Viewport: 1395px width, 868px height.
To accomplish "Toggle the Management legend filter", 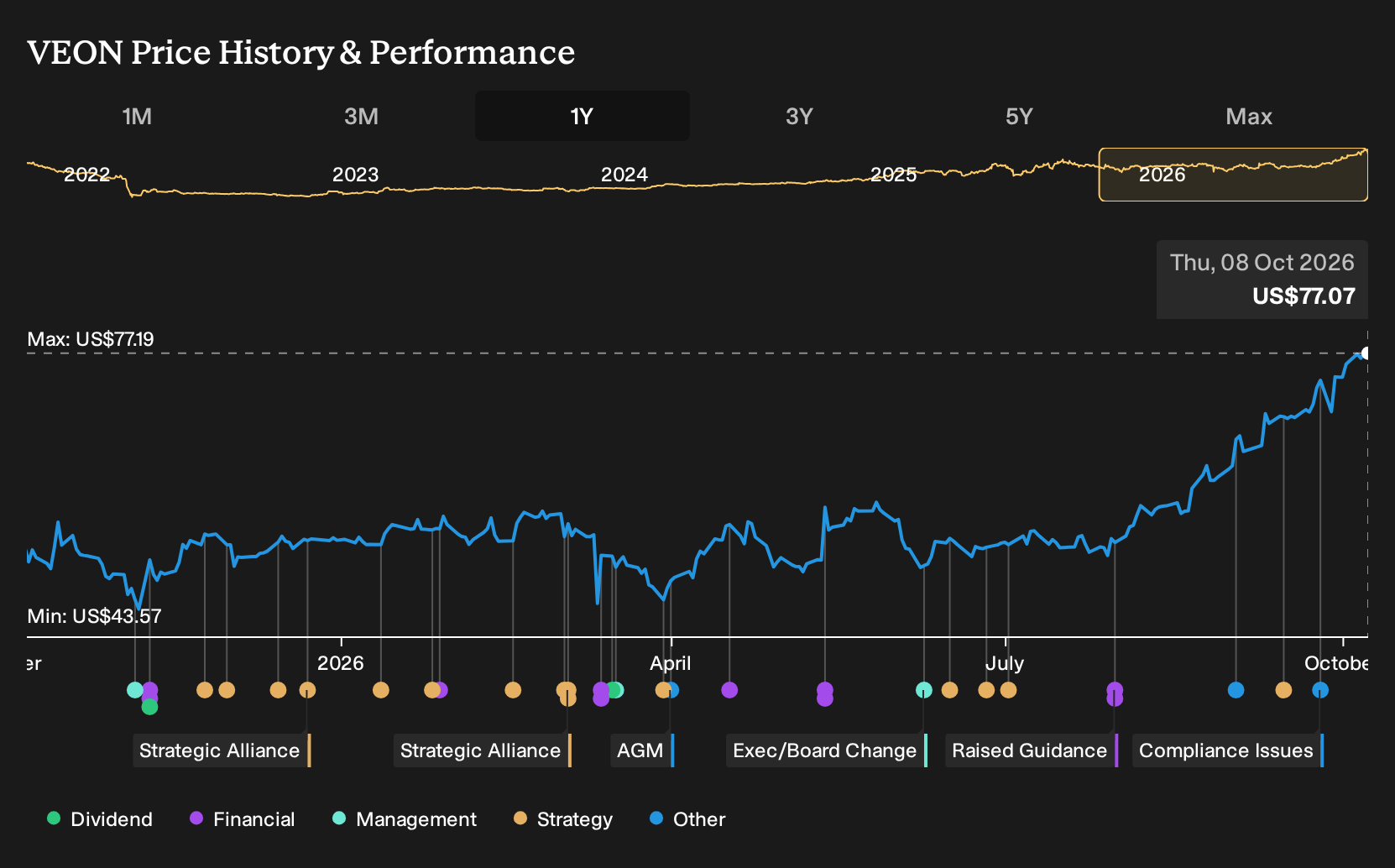I will coord(405,819).
